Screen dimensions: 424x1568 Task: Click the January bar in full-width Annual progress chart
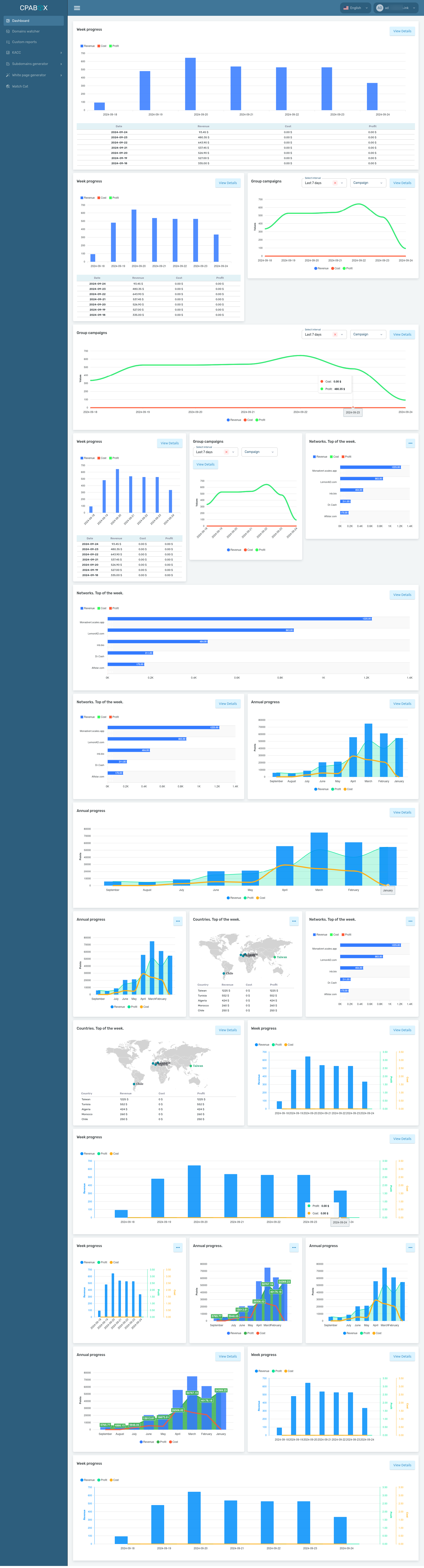click(x=388, y=866)
